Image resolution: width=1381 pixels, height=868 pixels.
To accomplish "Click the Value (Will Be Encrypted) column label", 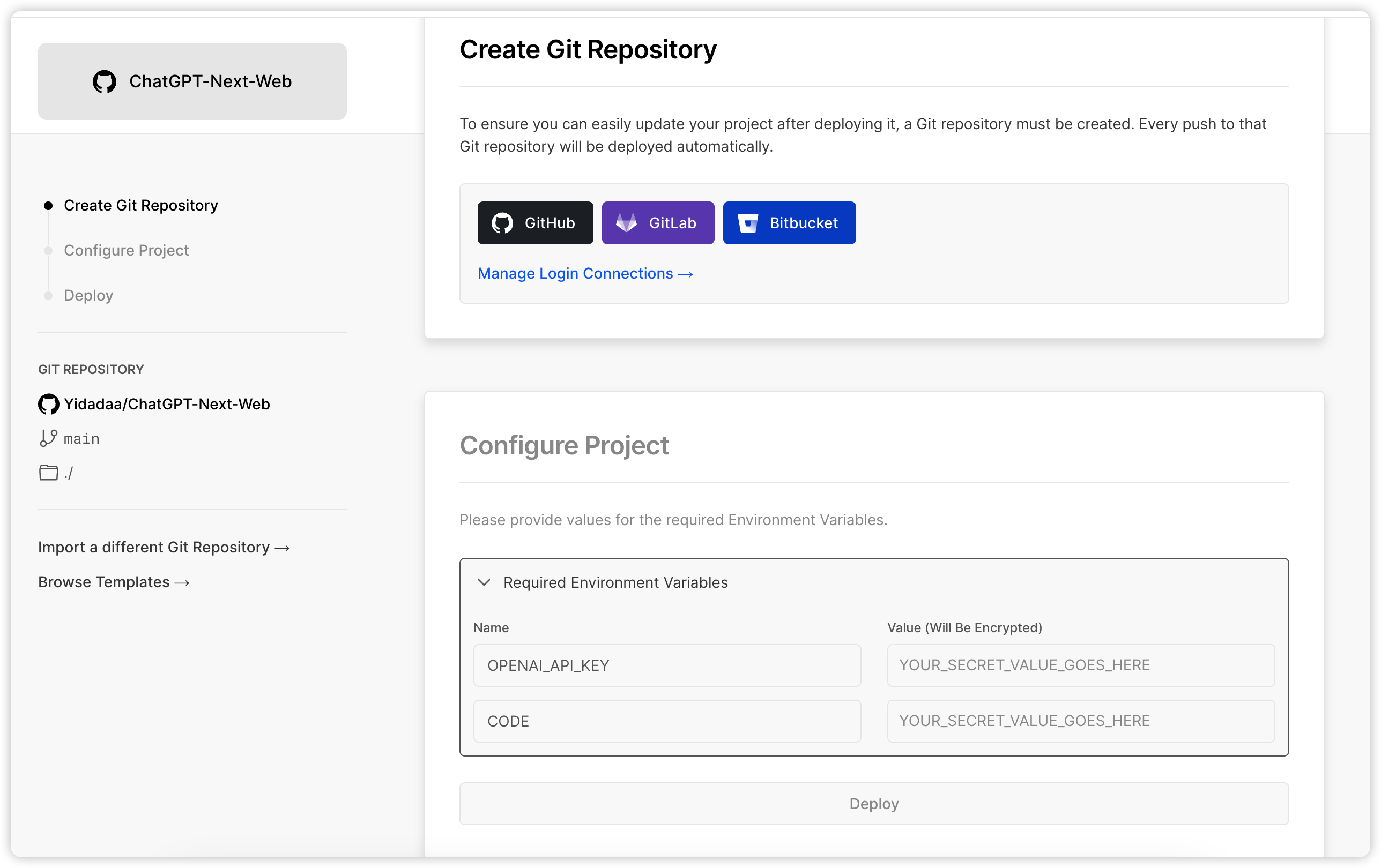I will (x=964, y=628).
